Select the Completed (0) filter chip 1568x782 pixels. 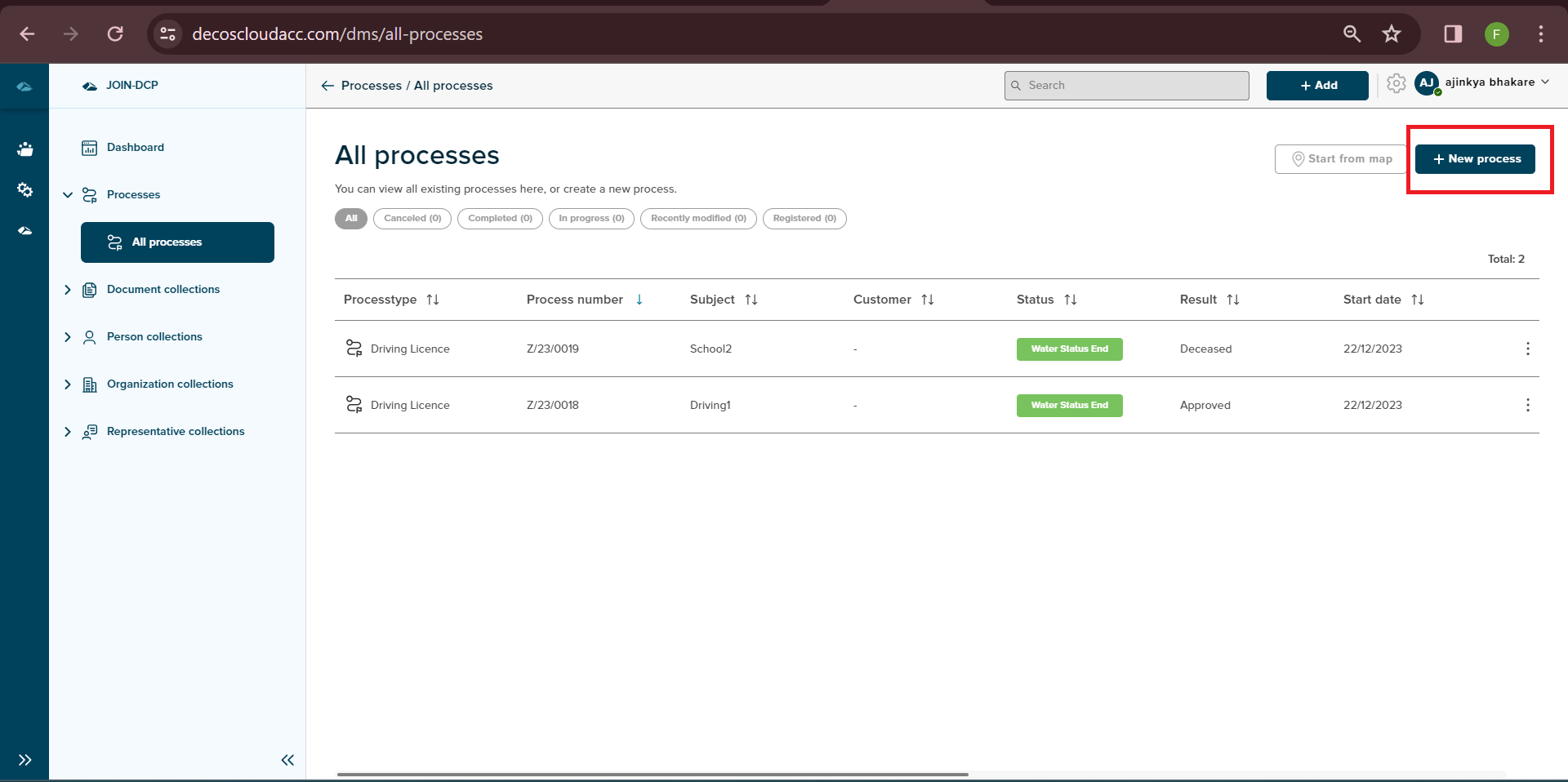(500, 219)
